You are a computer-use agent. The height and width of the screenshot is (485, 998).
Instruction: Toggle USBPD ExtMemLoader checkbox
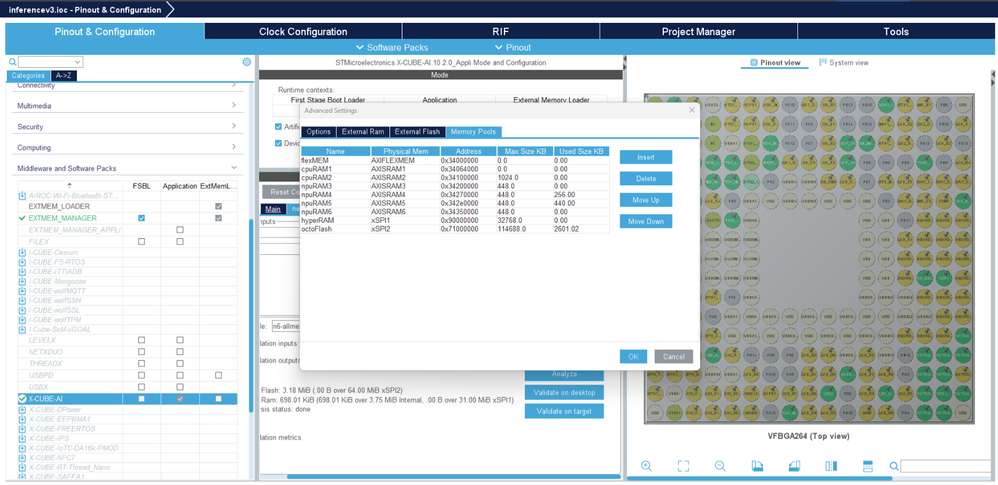[x=218, y=376]
